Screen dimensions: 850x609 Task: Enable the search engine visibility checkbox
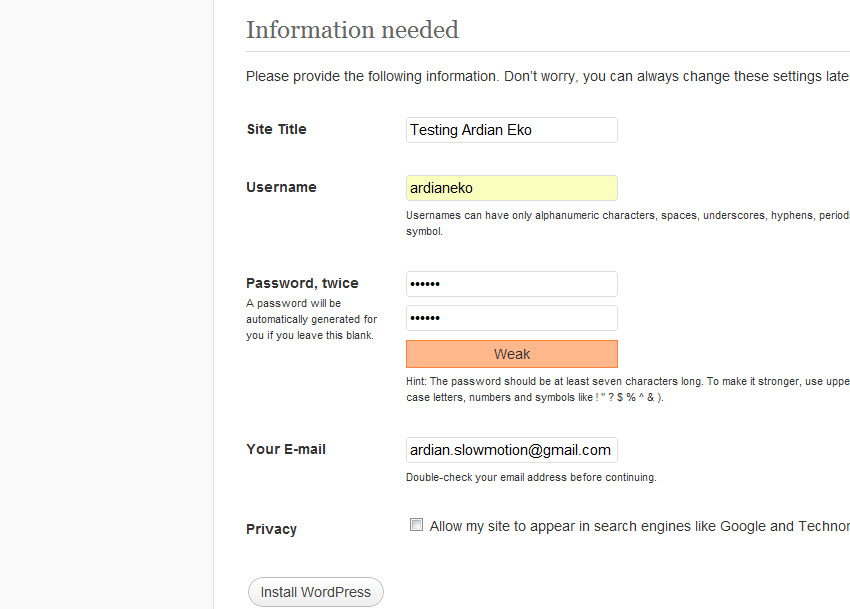point(416,525)
